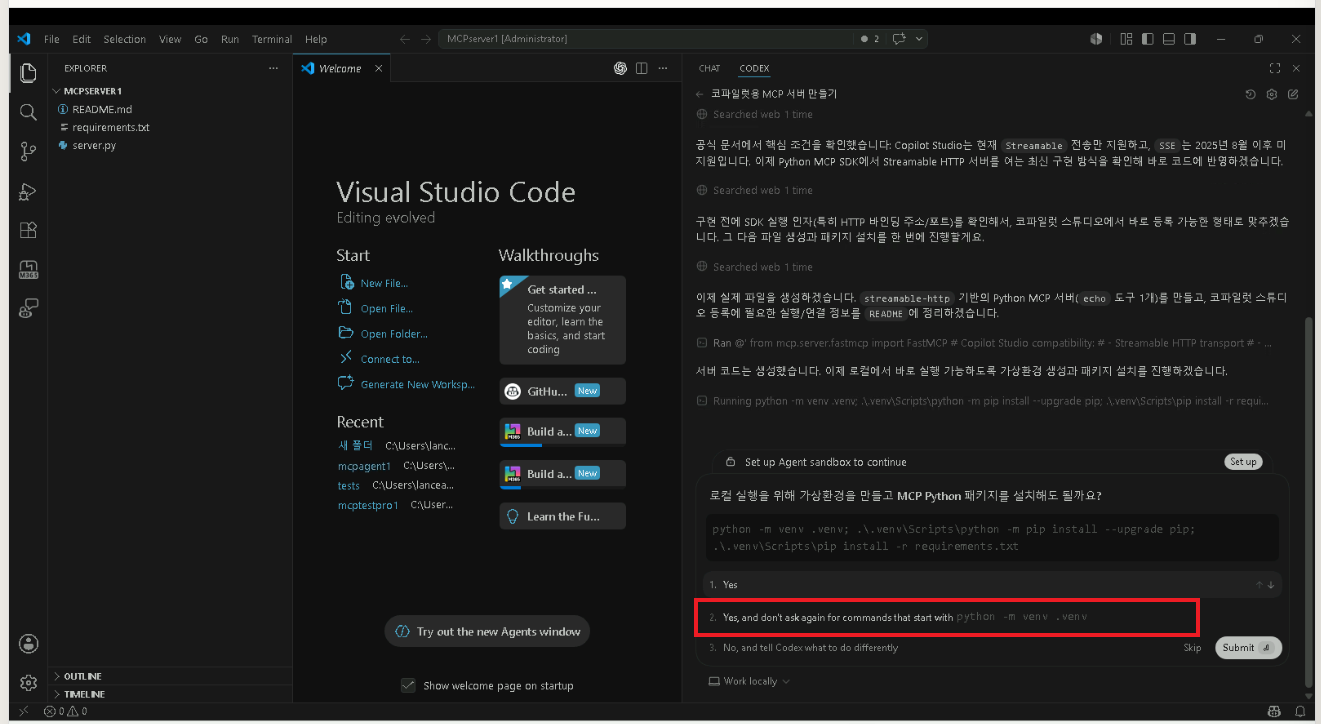Open the Selection menu

coord(125,39)
